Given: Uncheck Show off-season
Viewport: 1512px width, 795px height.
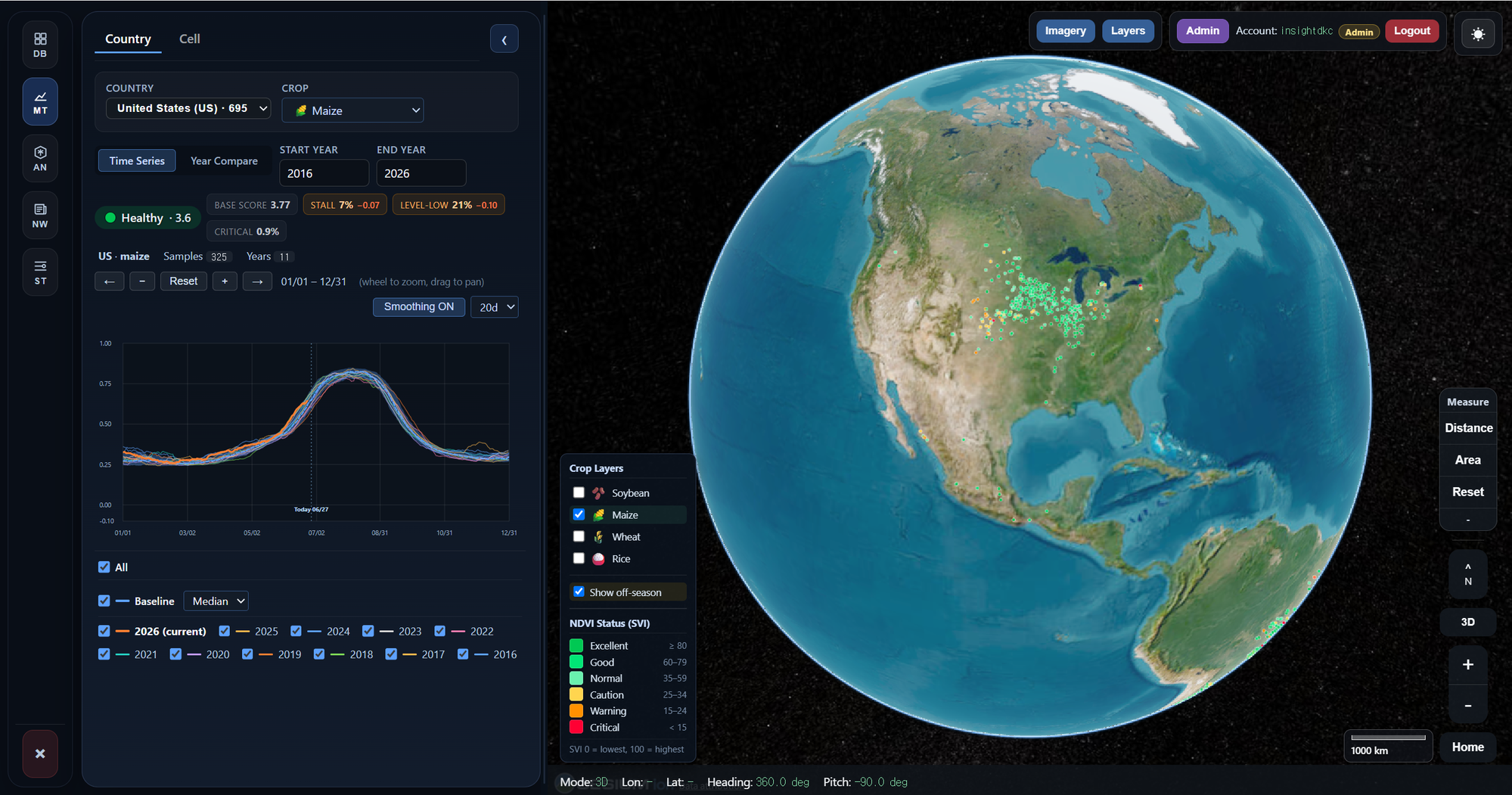Looking at the screenshot, I should point(579,592).
